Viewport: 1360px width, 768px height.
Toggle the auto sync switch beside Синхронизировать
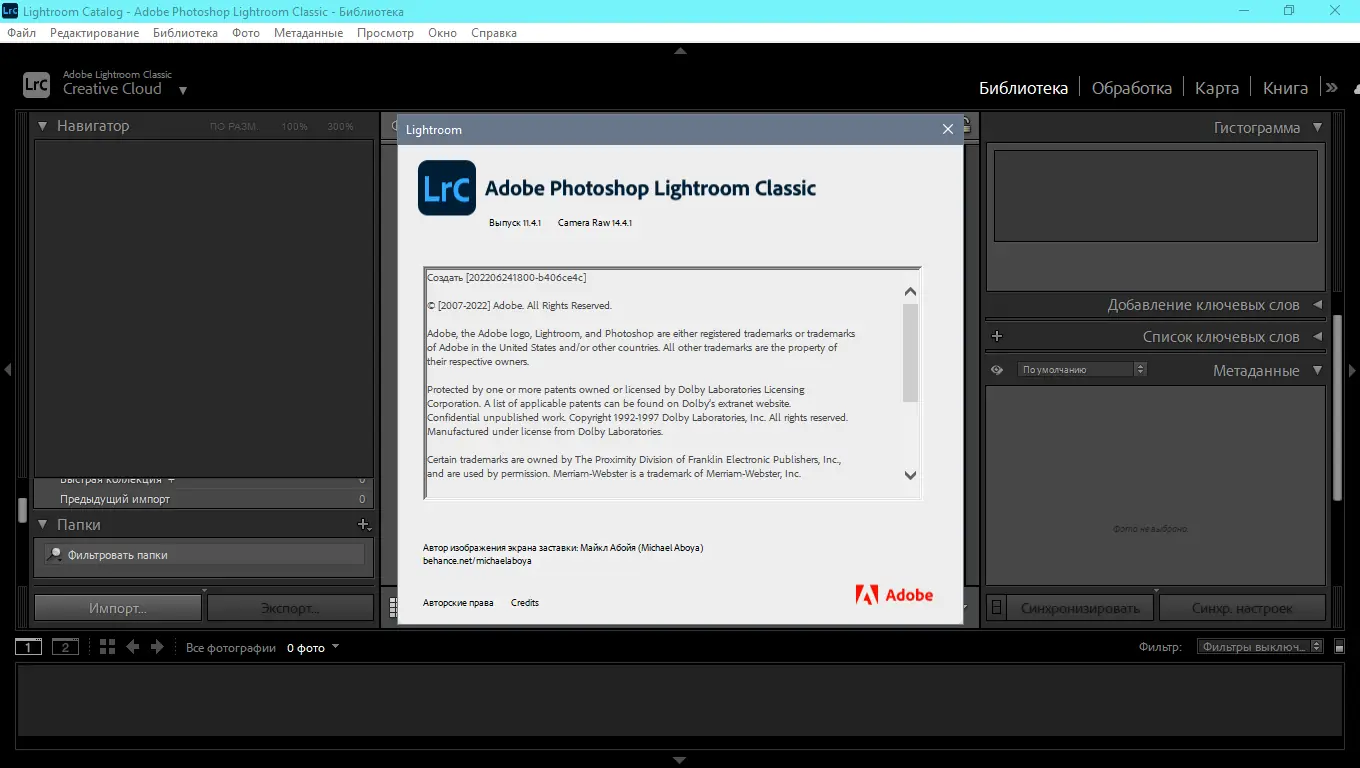coord(996,608)
